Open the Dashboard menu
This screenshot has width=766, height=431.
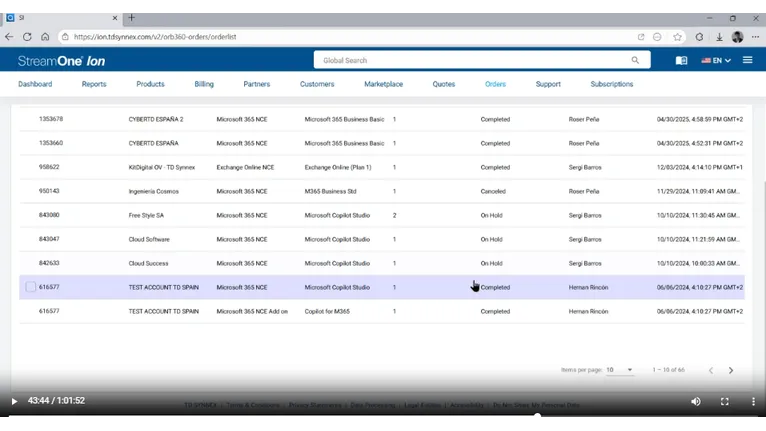pyautogui.click(x=35, y=84)
